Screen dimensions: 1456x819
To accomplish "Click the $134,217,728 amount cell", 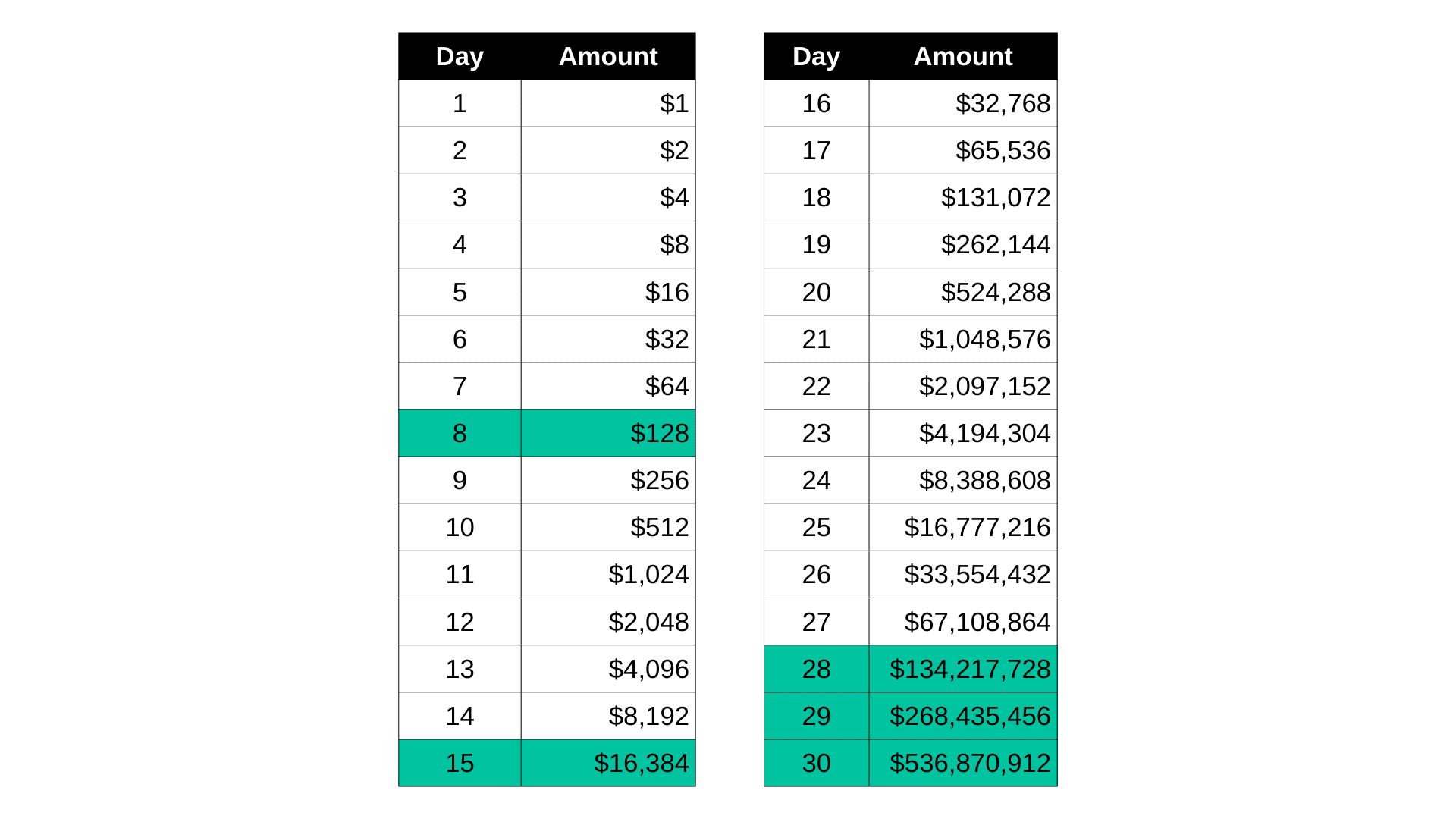I will (x=963, y=669).
